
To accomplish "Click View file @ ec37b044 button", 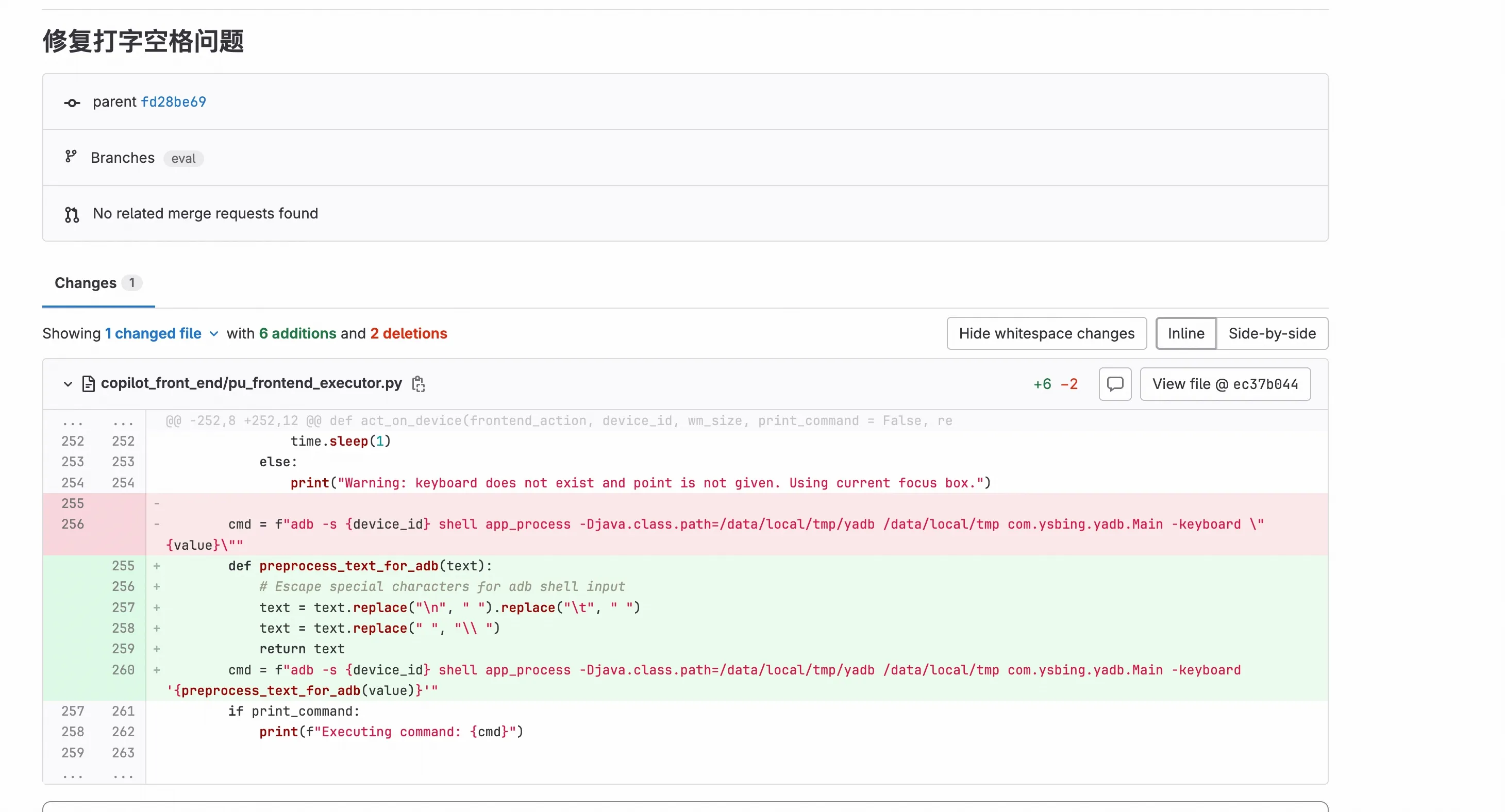I will [x=1225, y=384].
